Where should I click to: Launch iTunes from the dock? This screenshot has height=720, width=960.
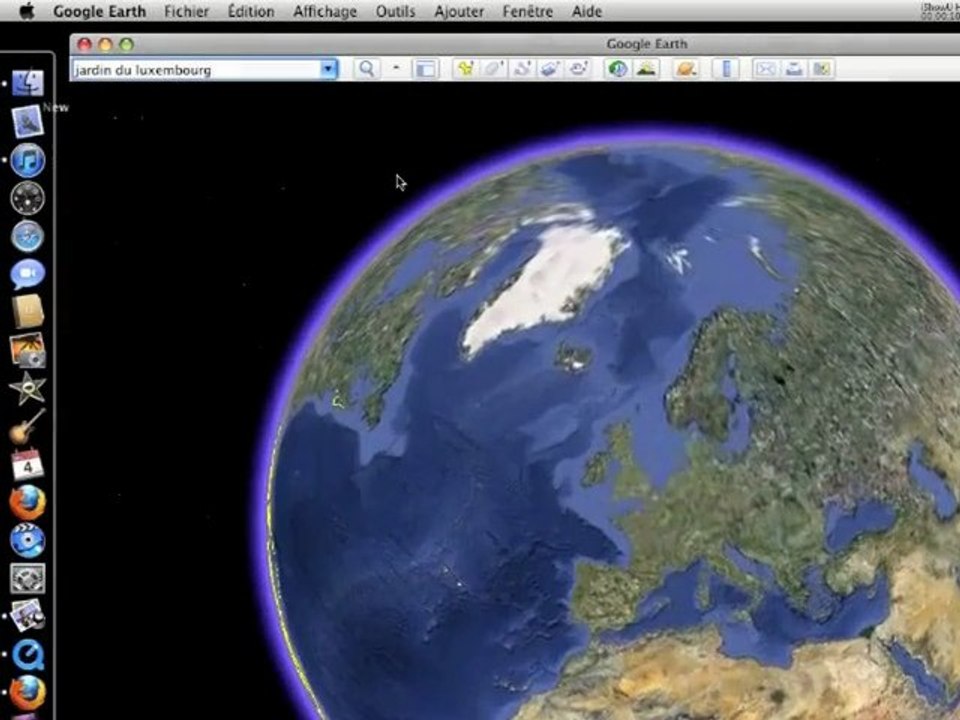(x=28, y=160)
